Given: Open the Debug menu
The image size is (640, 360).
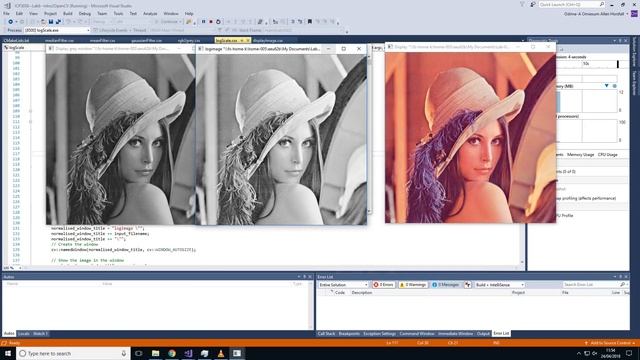Looking at the screenshot, I should pos(84,13).
